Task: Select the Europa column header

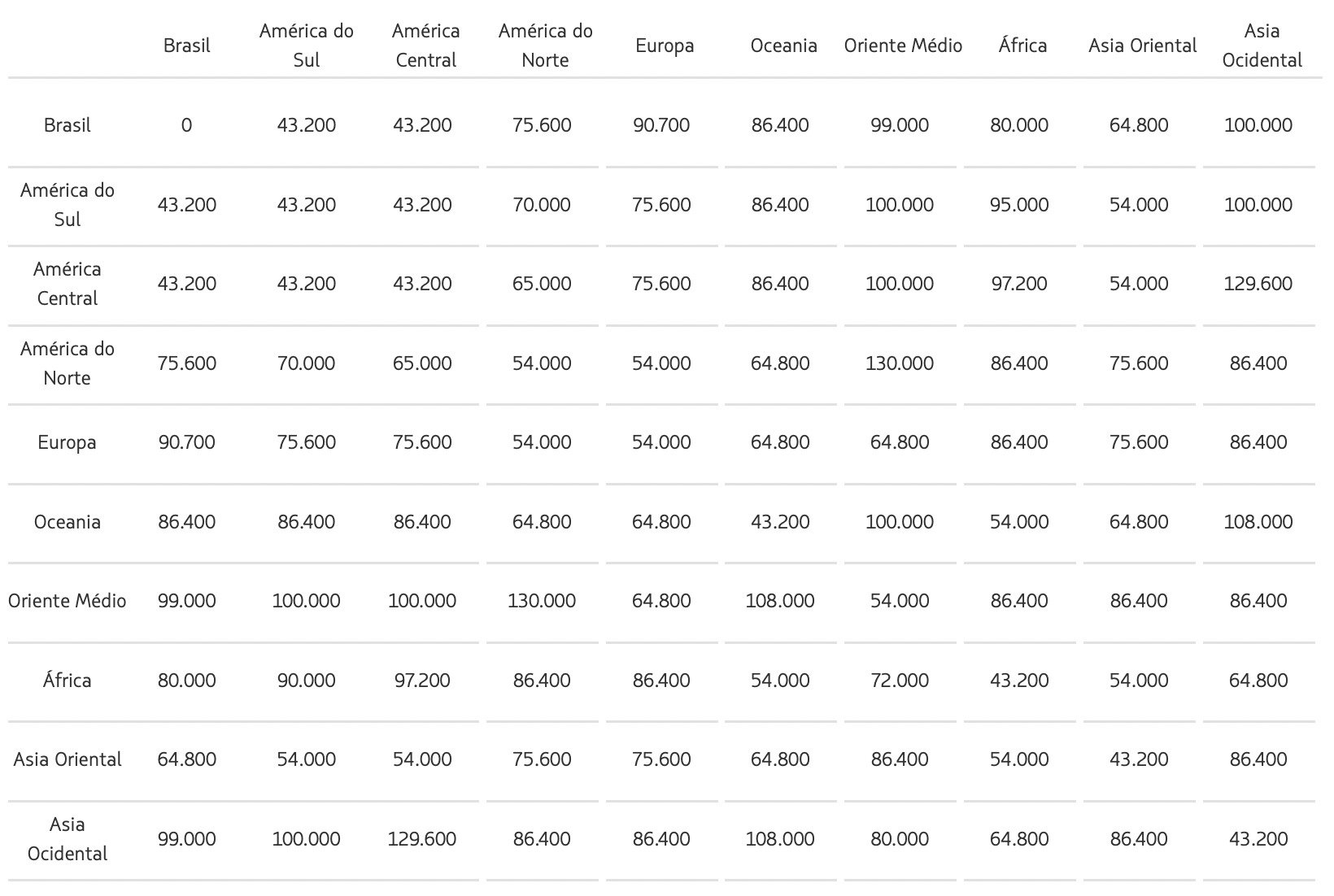Action: (x=665, y=46)
